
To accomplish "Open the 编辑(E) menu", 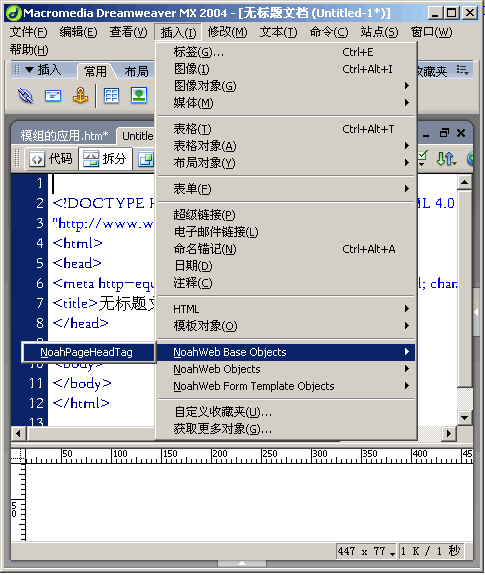I will click(78, 32).
